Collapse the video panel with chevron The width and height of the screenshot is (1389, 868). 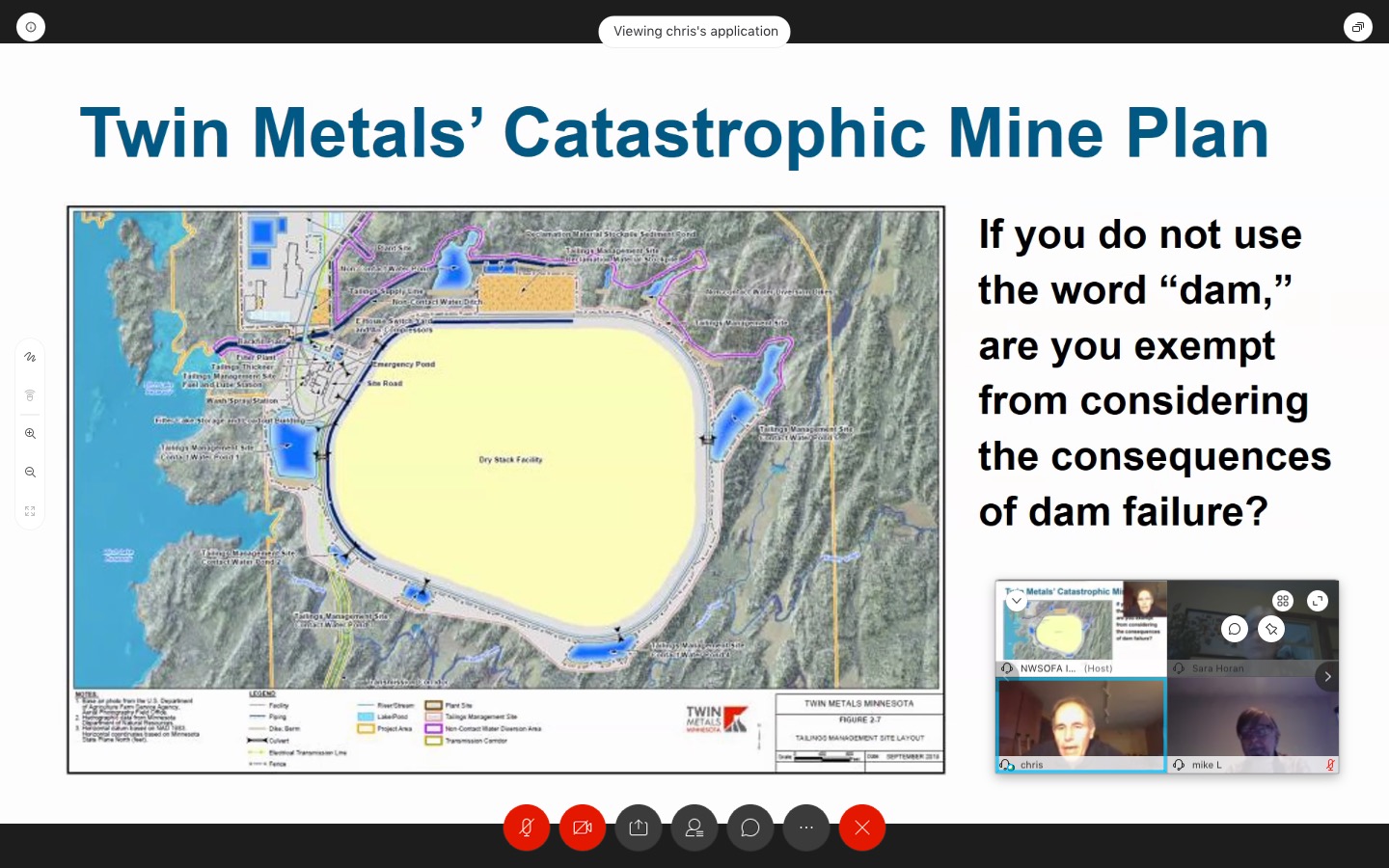click(1016, 601)
